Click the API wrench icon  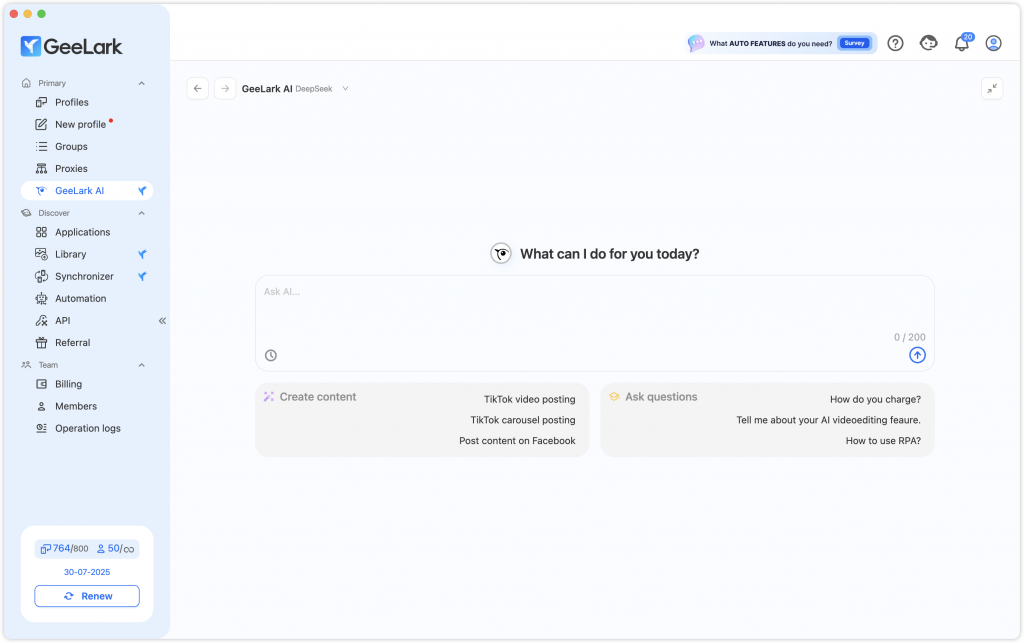(x=41, y=321)
